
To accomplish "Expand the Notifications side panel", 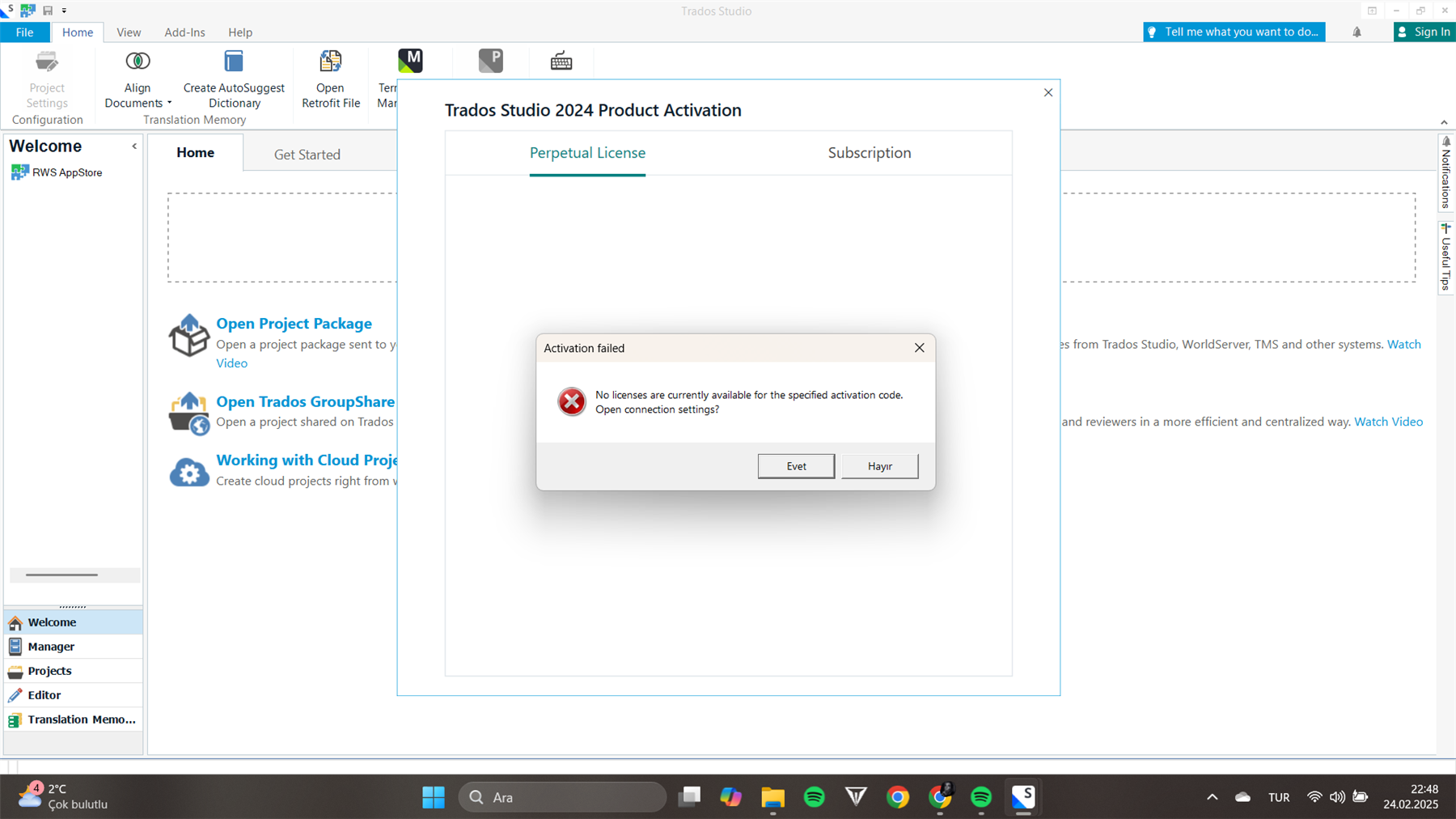I will [1446, 173].
